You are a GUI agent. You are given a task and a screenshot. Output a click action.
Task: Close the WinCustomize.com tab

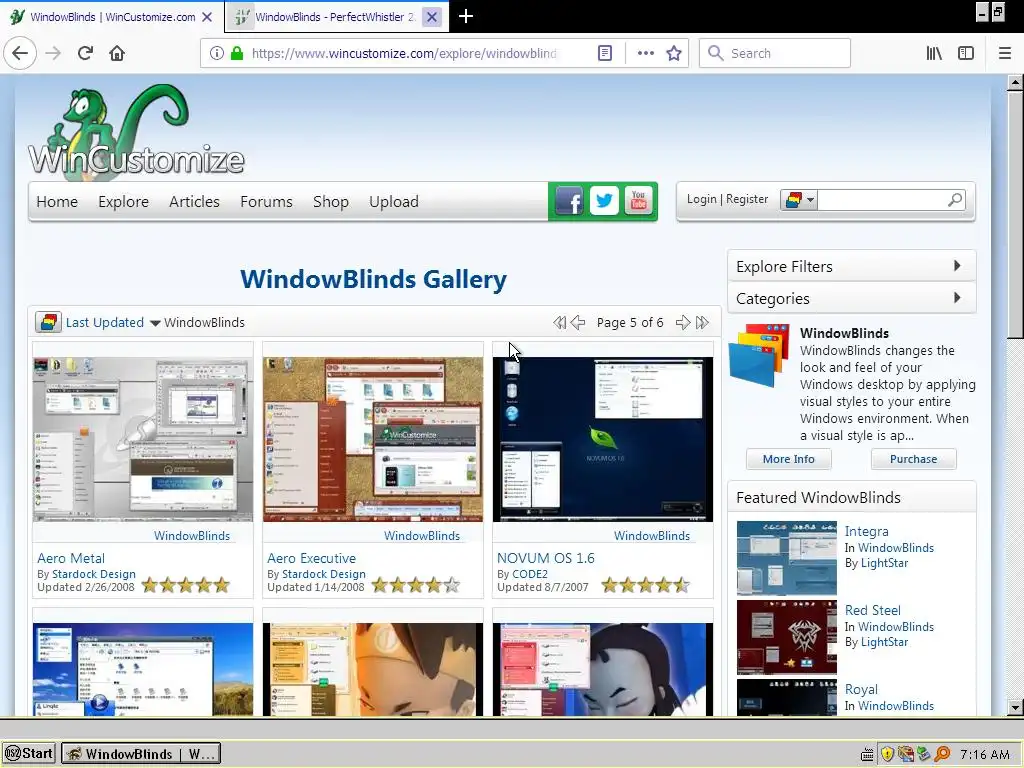207,17
